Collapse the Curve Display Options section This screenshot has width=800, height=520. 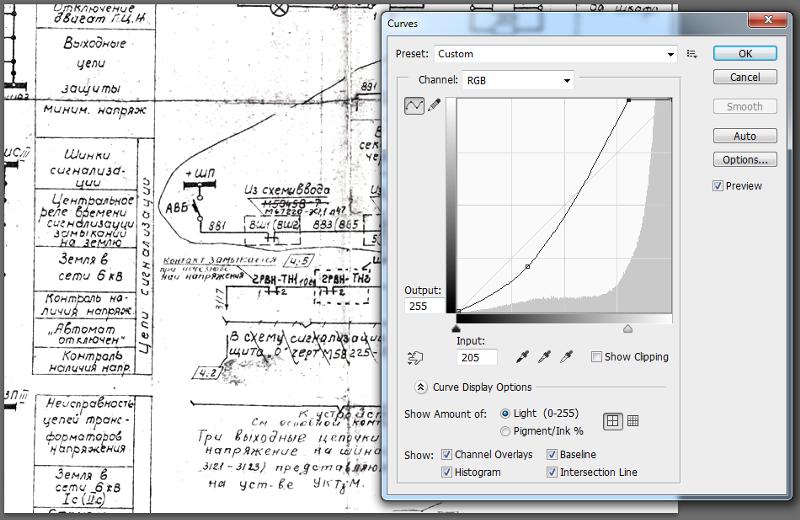tap(420, 387)
